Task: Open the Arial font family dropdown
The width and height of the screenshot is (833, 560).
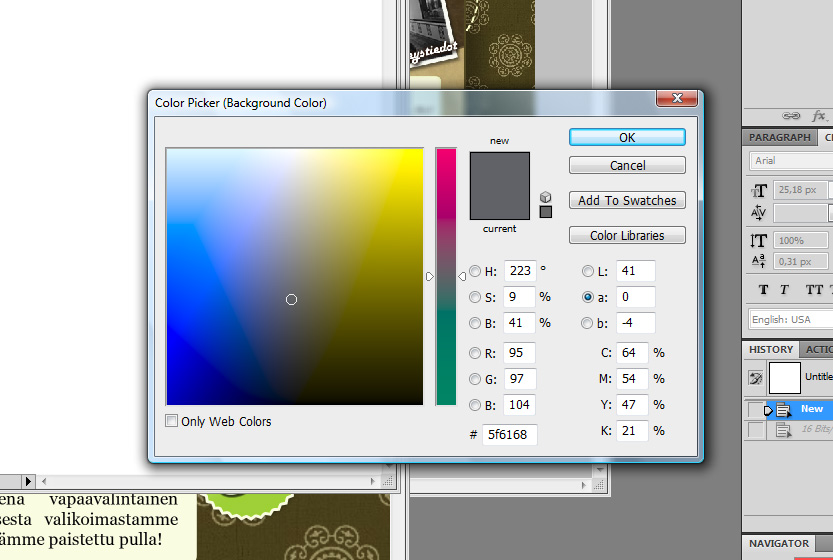Action: point(790,160)
